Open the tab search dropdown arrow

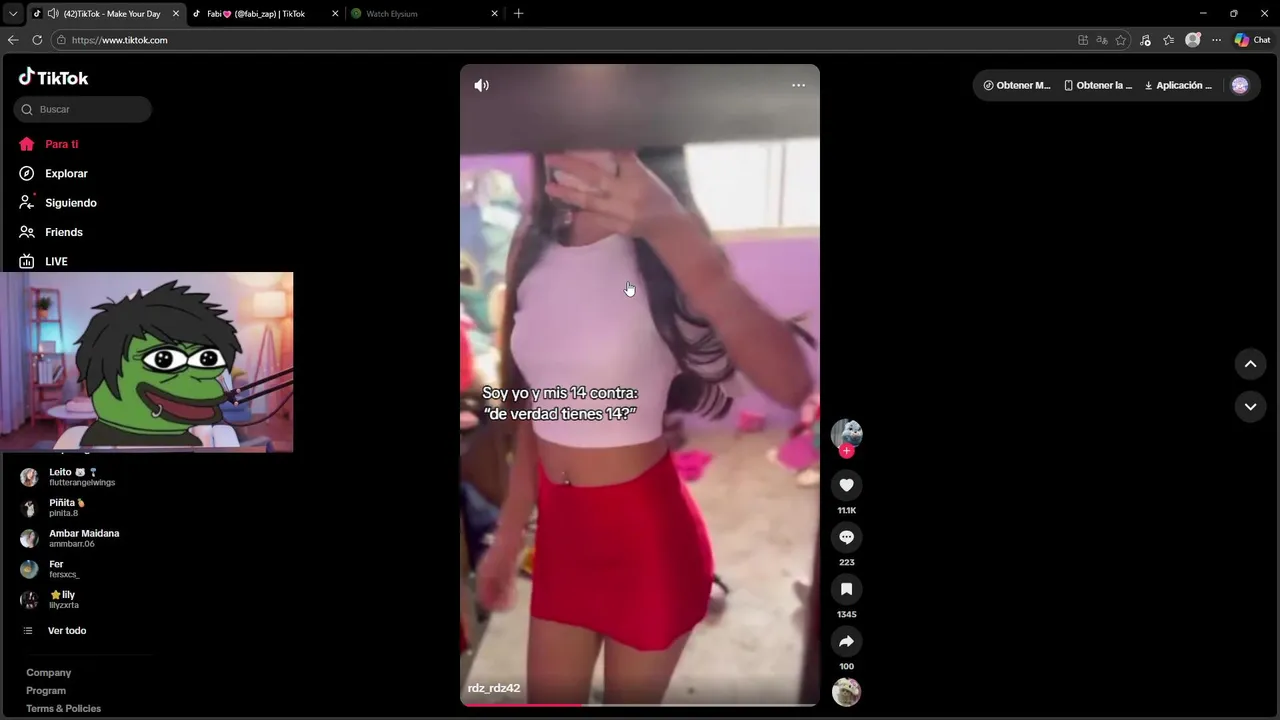click(x=13, y=14)
